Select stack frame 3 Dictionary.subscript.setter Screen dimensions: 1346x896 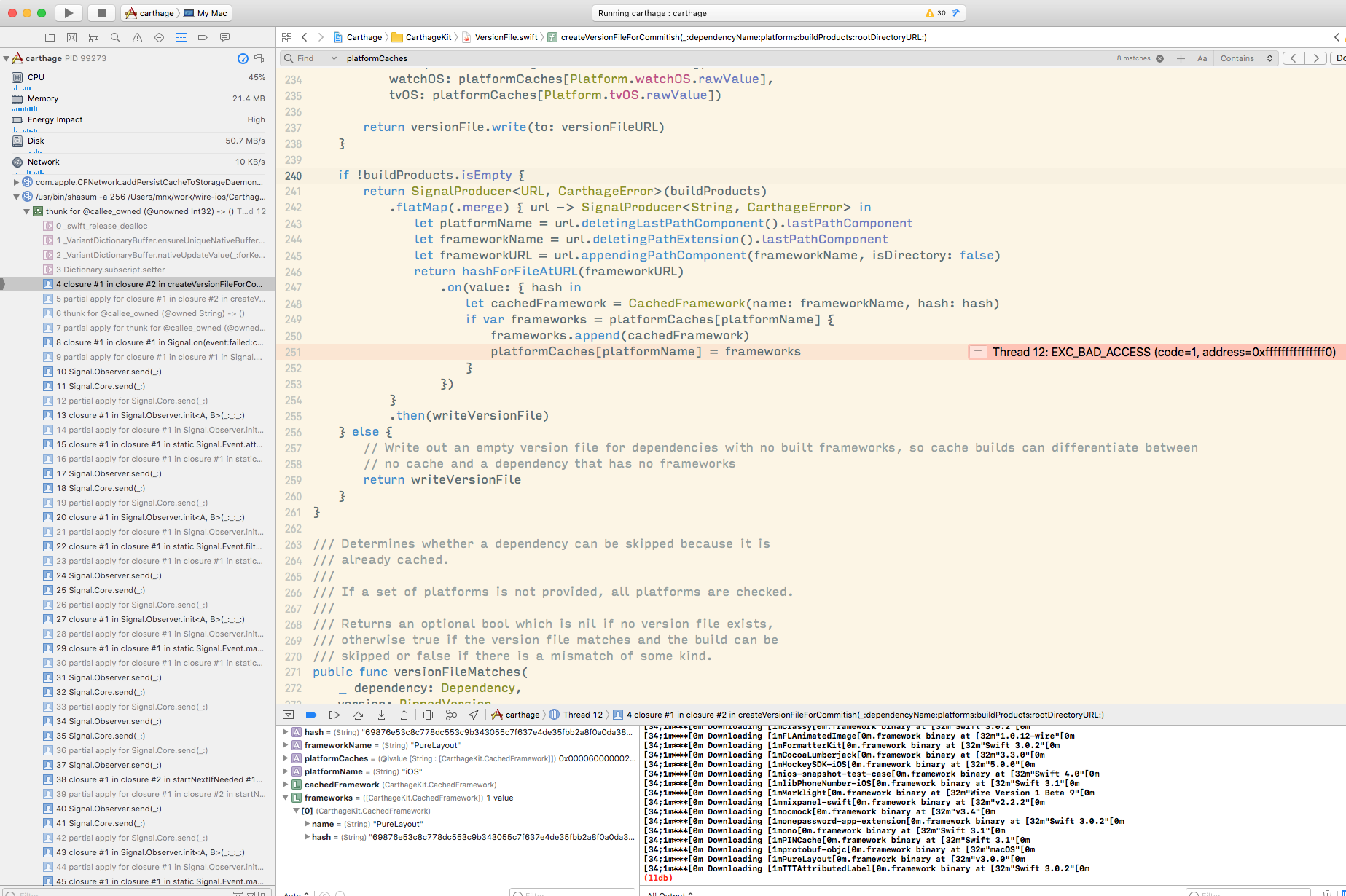(138, 270)
